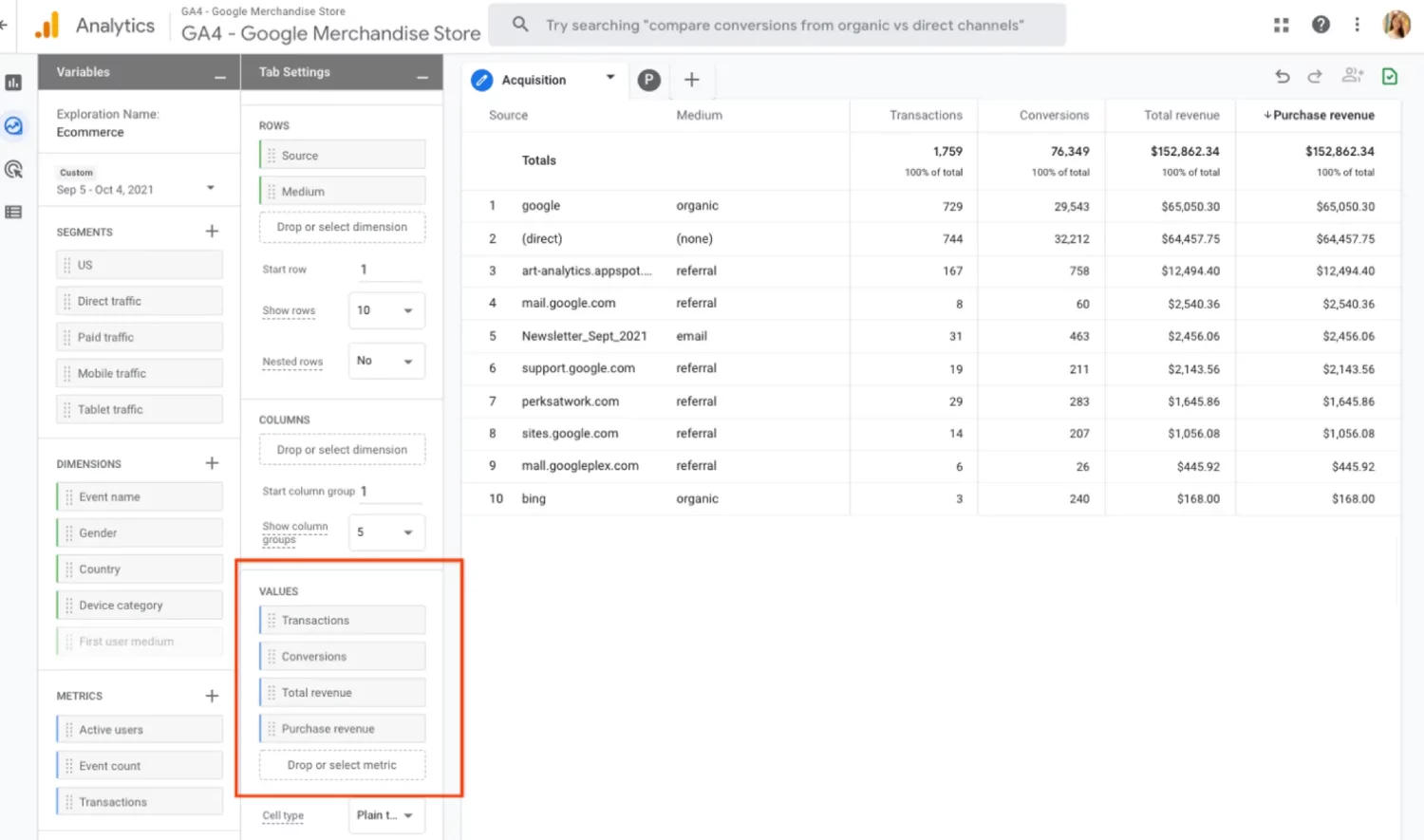Select the Event count metric
This screenshot has height=840, width=1424.
(x=140, y=765)
